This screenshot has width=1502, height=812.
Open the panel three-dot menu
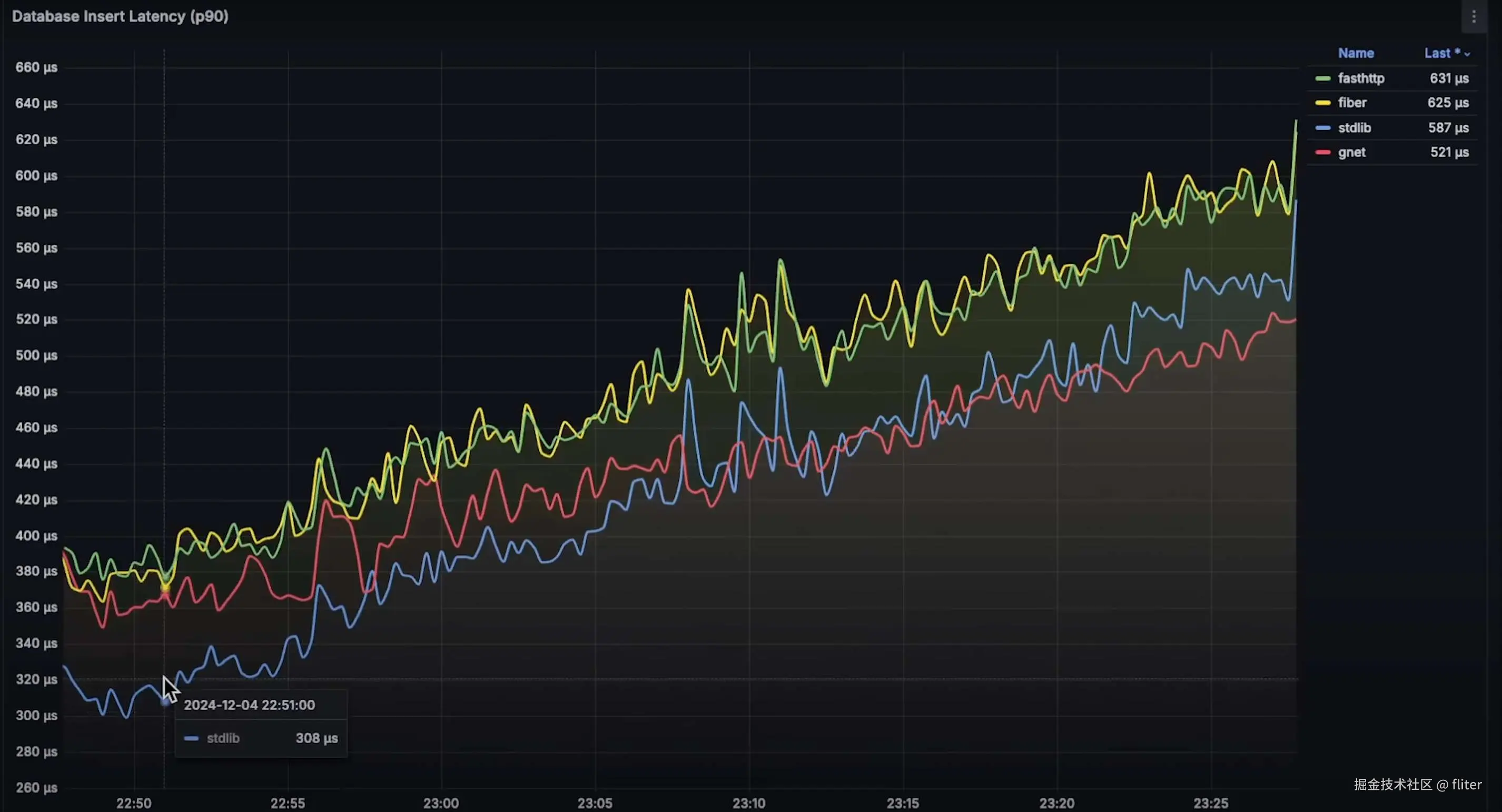(1474, 16)
